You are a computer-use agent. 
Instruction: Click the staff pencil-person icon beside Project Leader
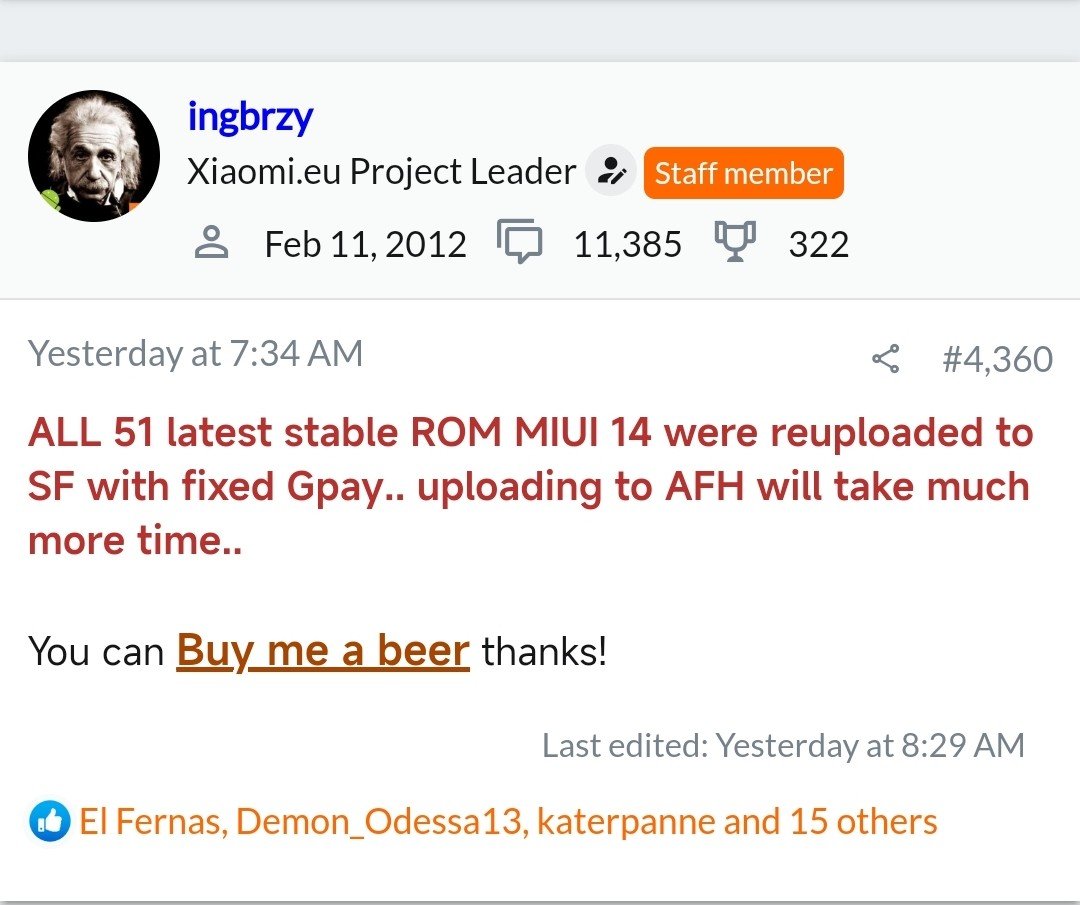(610, 172)
